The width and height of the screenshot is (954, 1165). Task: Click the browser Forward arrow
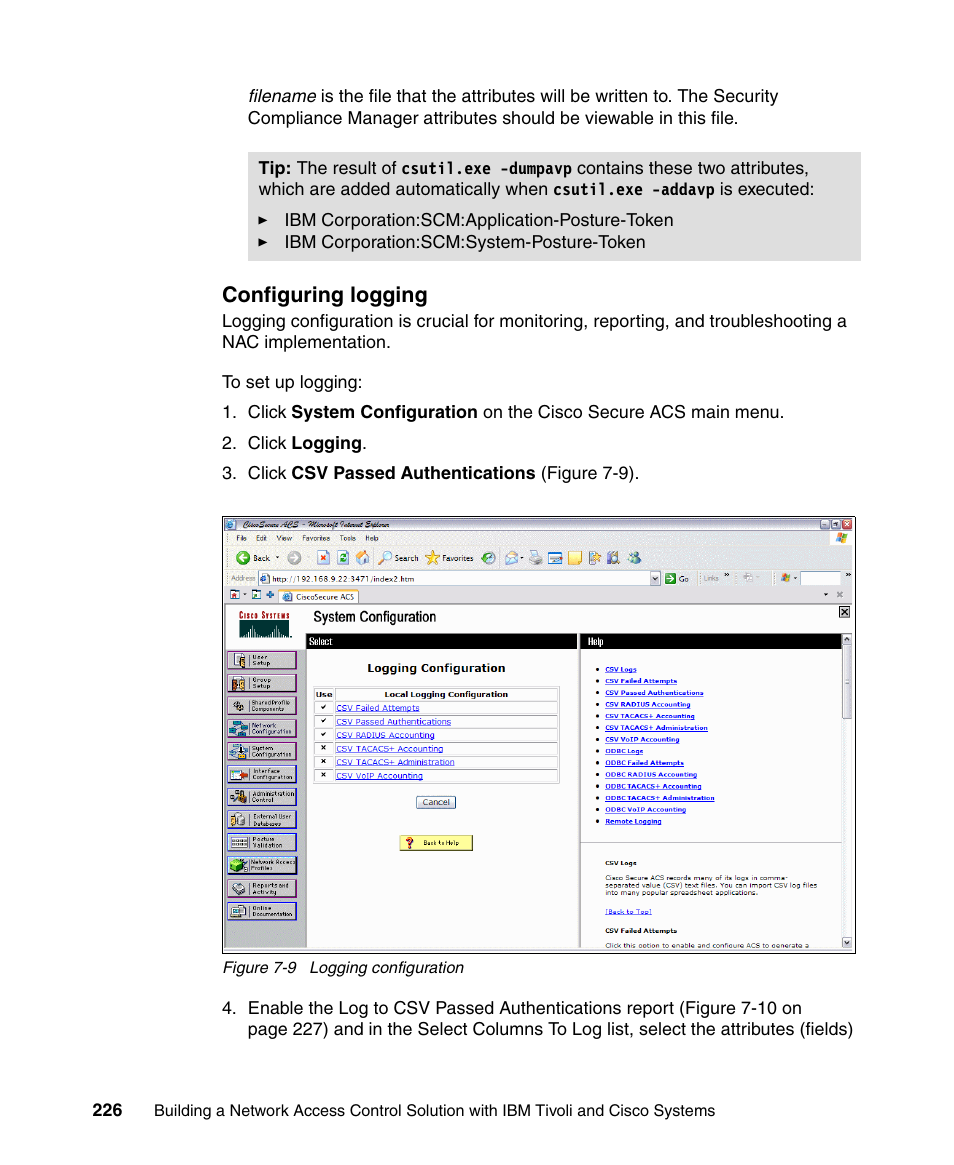coord(294,558)
